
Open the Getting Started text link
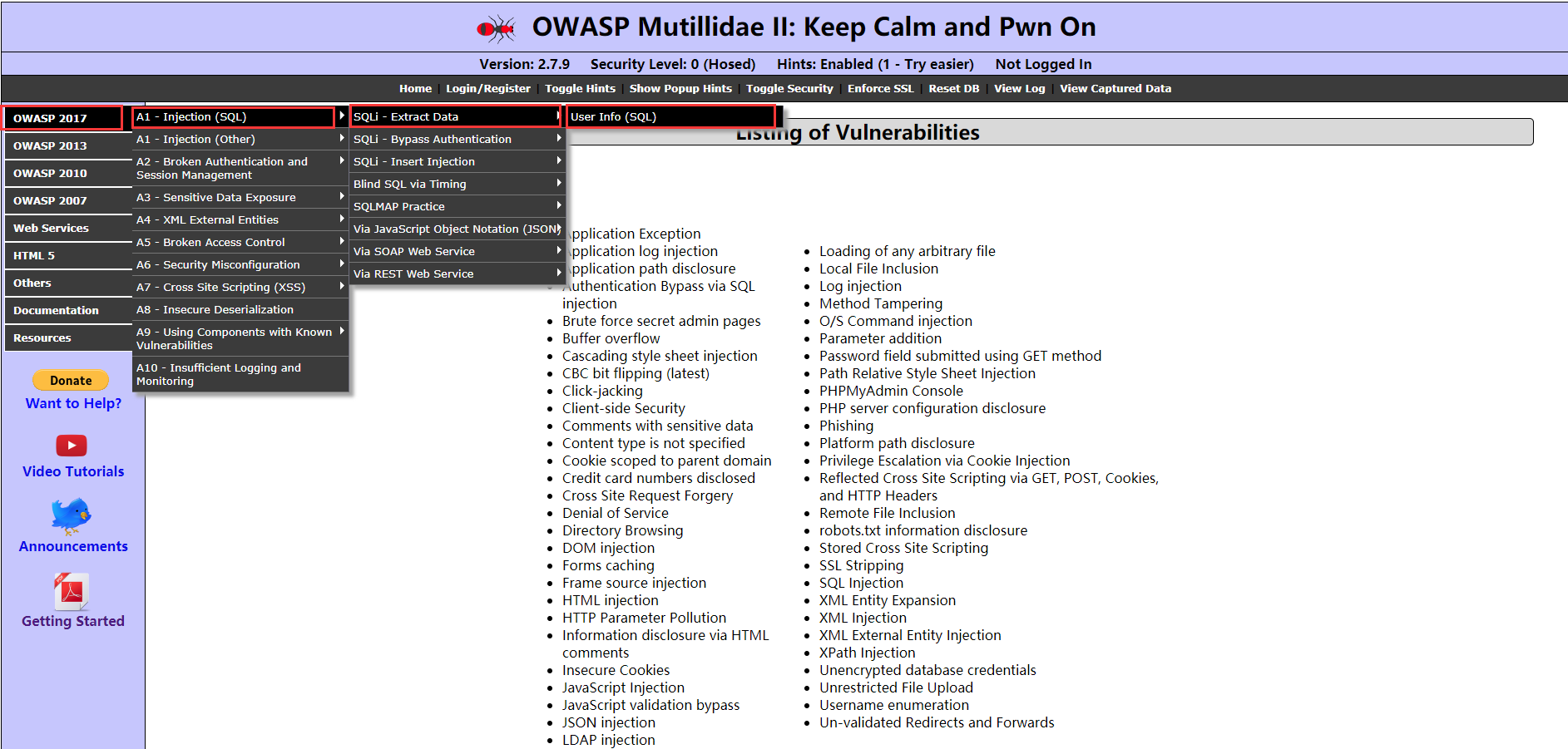73,621
